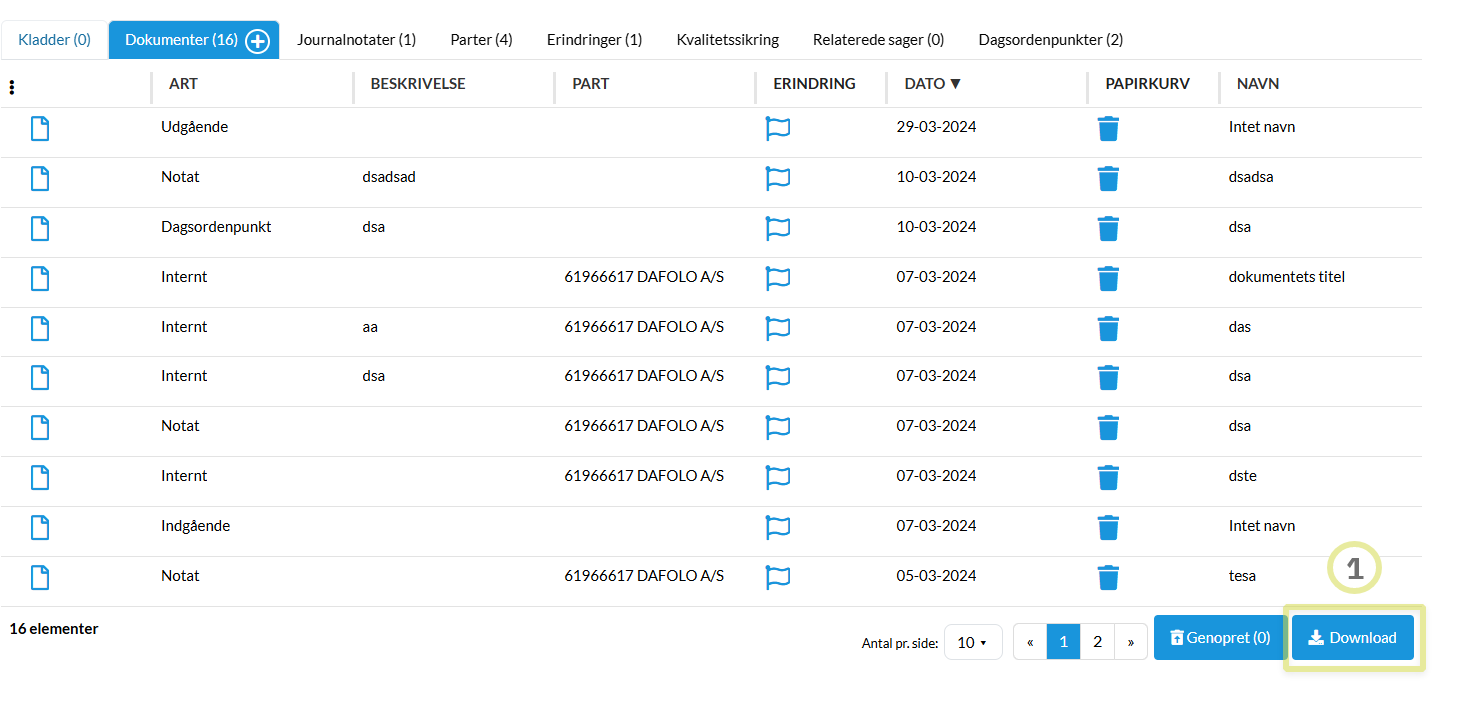The image size is (1461, 718).
Task: Trash the Notat dated 05-03-2024
Action: [x=1108, y=577]
